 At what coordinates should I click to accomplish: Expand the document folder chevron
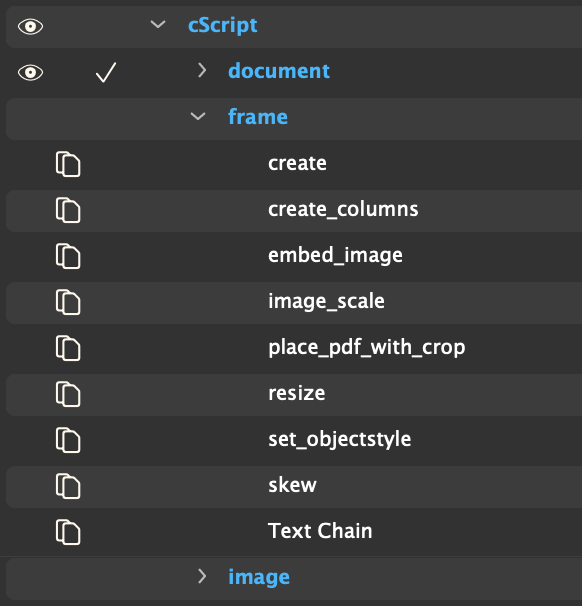pyautogui.click(x=202, y=70)
